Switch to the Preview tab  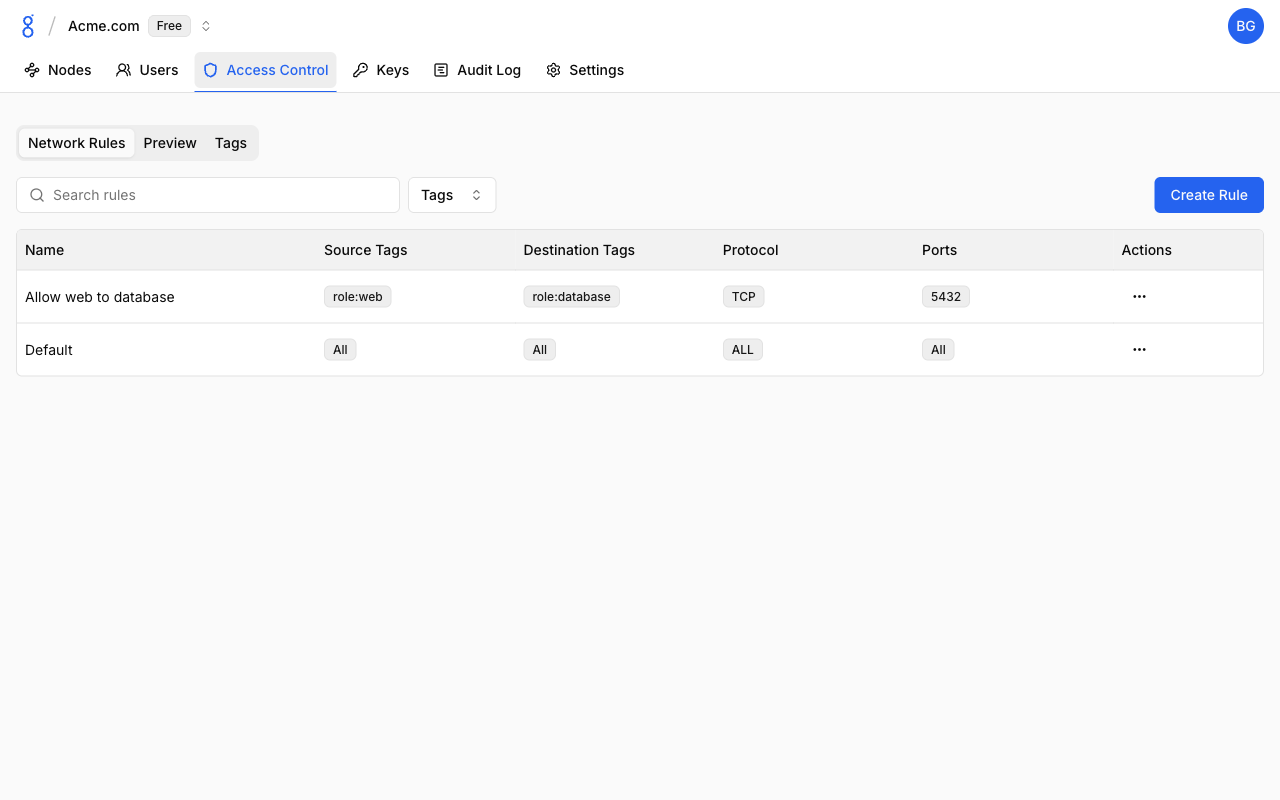tap(170, 143)
